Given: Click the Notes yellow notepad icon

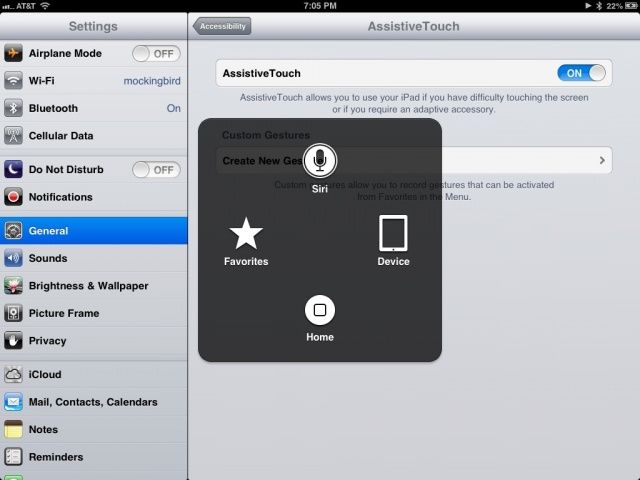Looking at the screenshot, I should (x=13, y=429).
